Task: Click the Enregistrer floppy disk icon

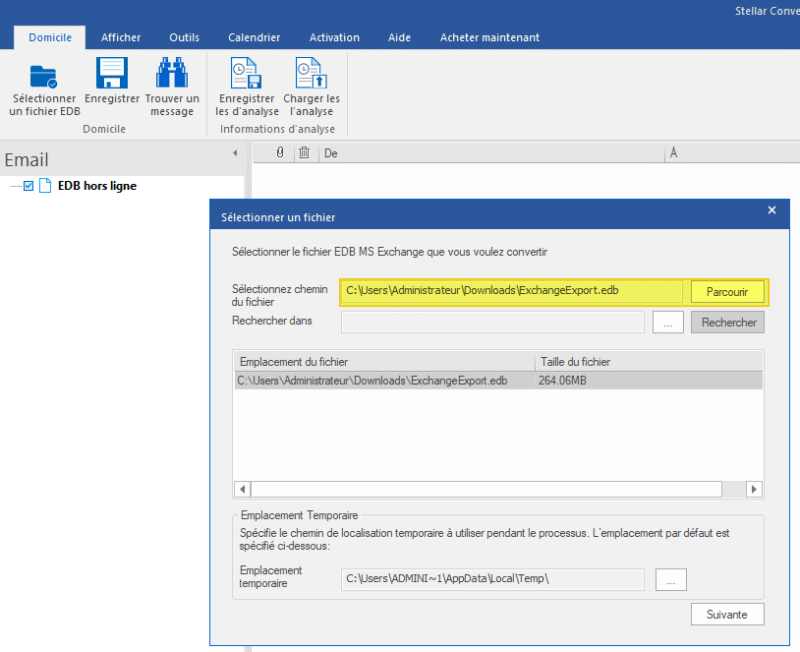Action: (112, 75)
